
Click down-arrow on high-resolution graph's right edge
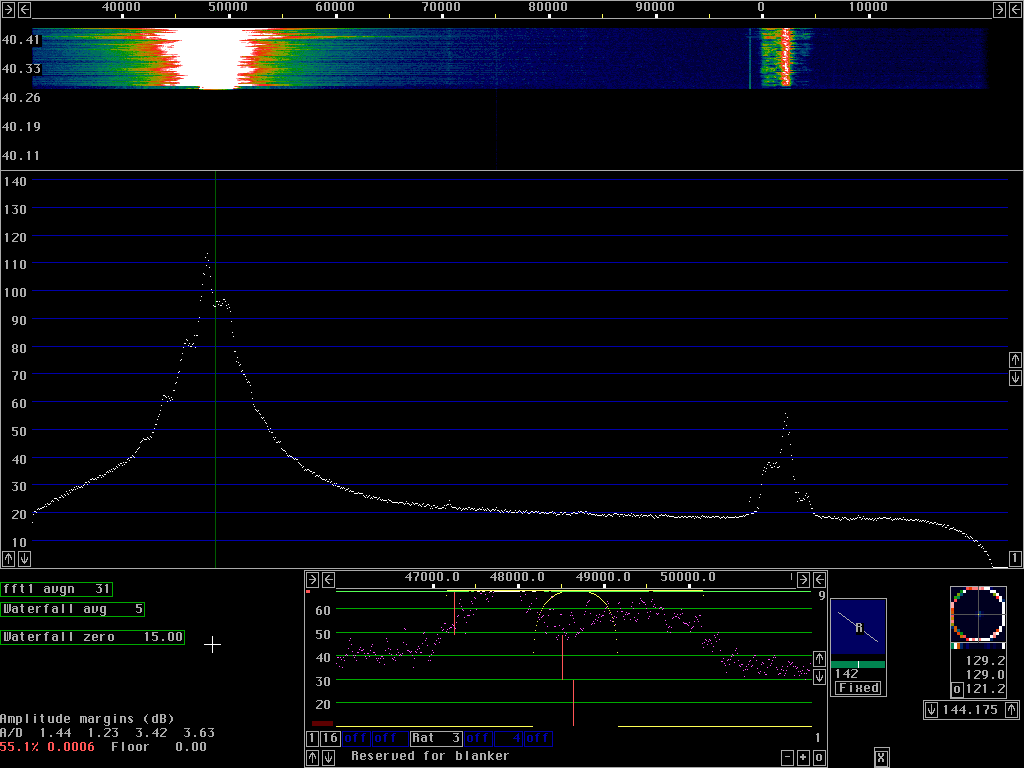pyautogui.click(x=819, y=677)
